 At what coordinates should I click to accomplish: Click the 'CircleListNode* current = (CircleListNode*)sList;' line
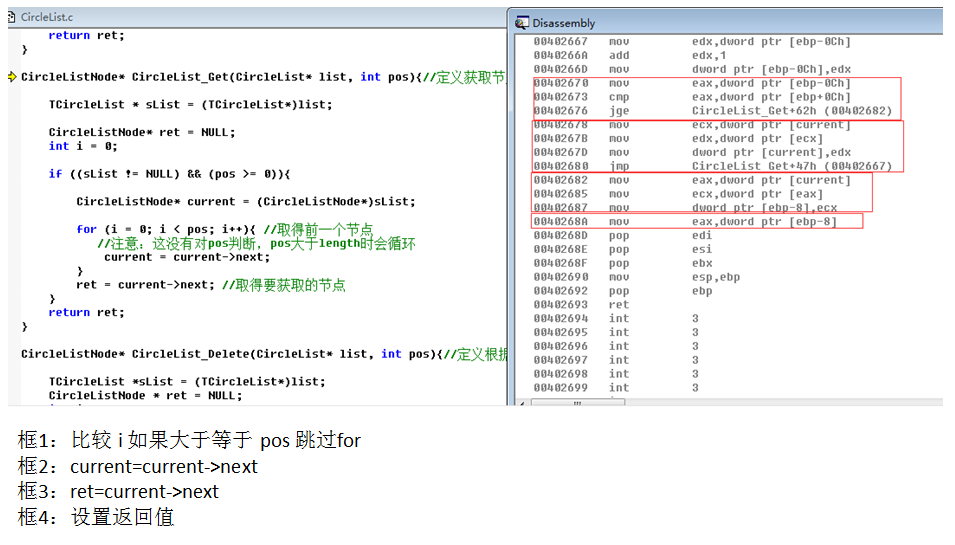coord(246,202)
